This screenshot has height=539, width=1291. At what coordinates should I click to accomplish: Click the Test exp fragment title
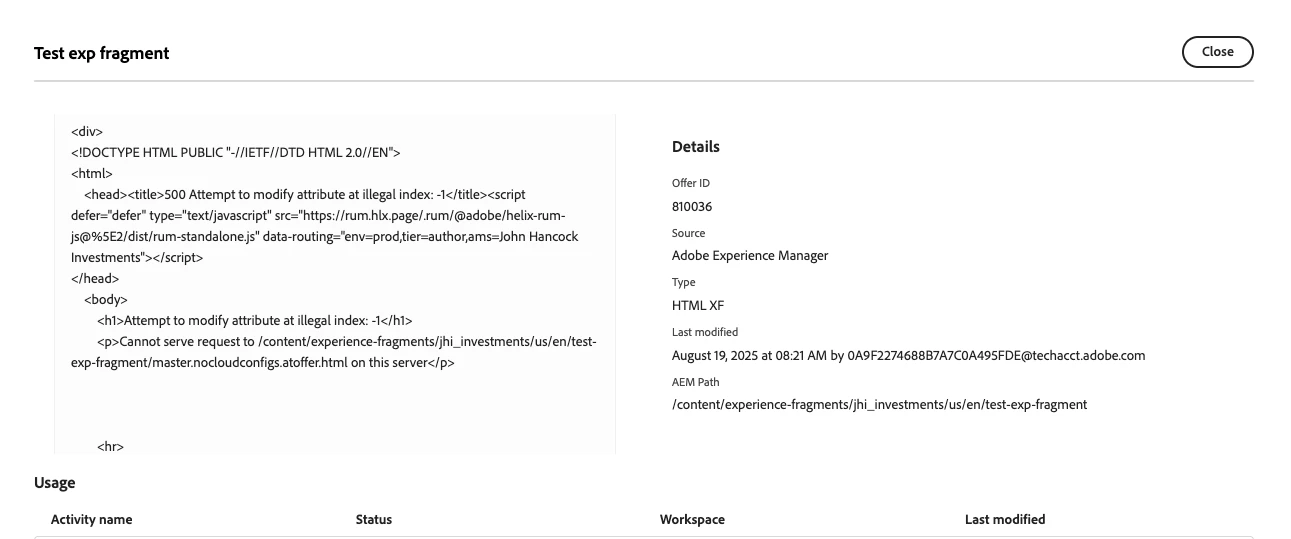(102, 53)
